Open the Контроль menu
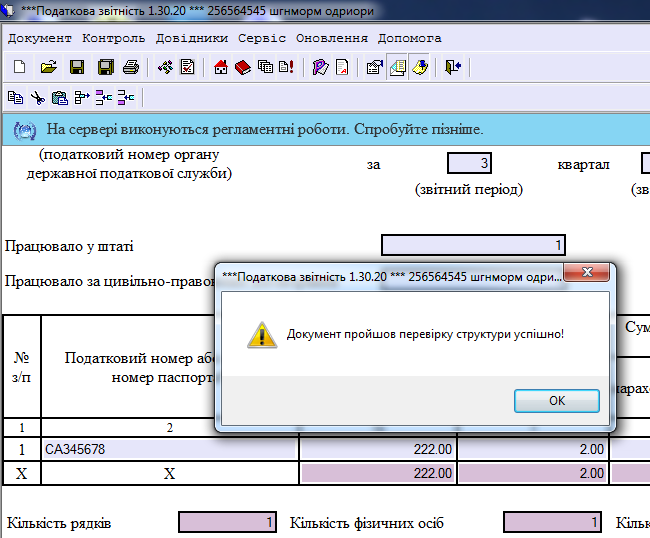The width and height of the screenshot is (650, 538). [114, 38]
